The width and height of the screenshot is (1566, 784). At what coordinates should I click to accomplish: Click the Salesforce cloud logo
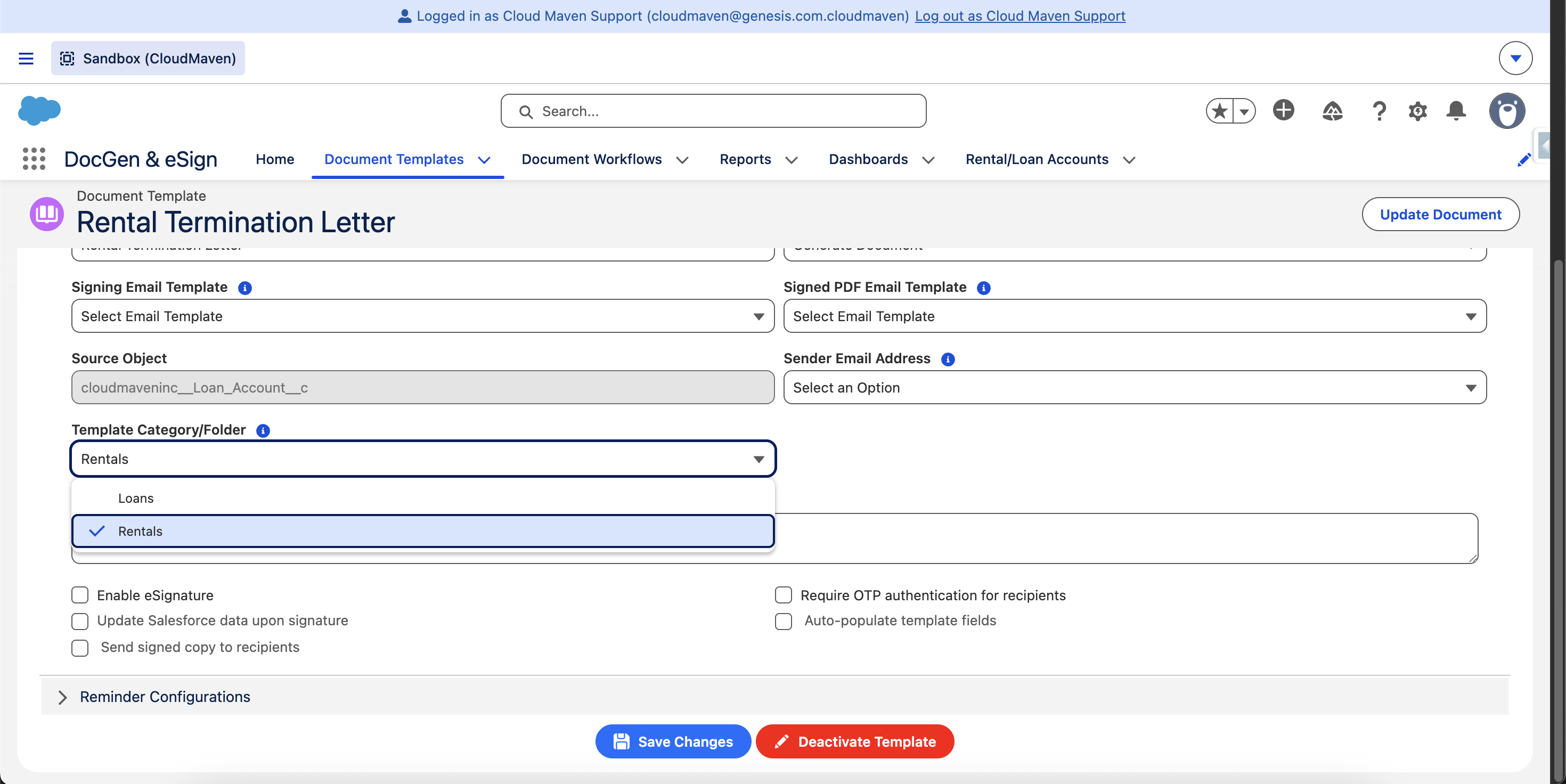click(x=39, y=111)
